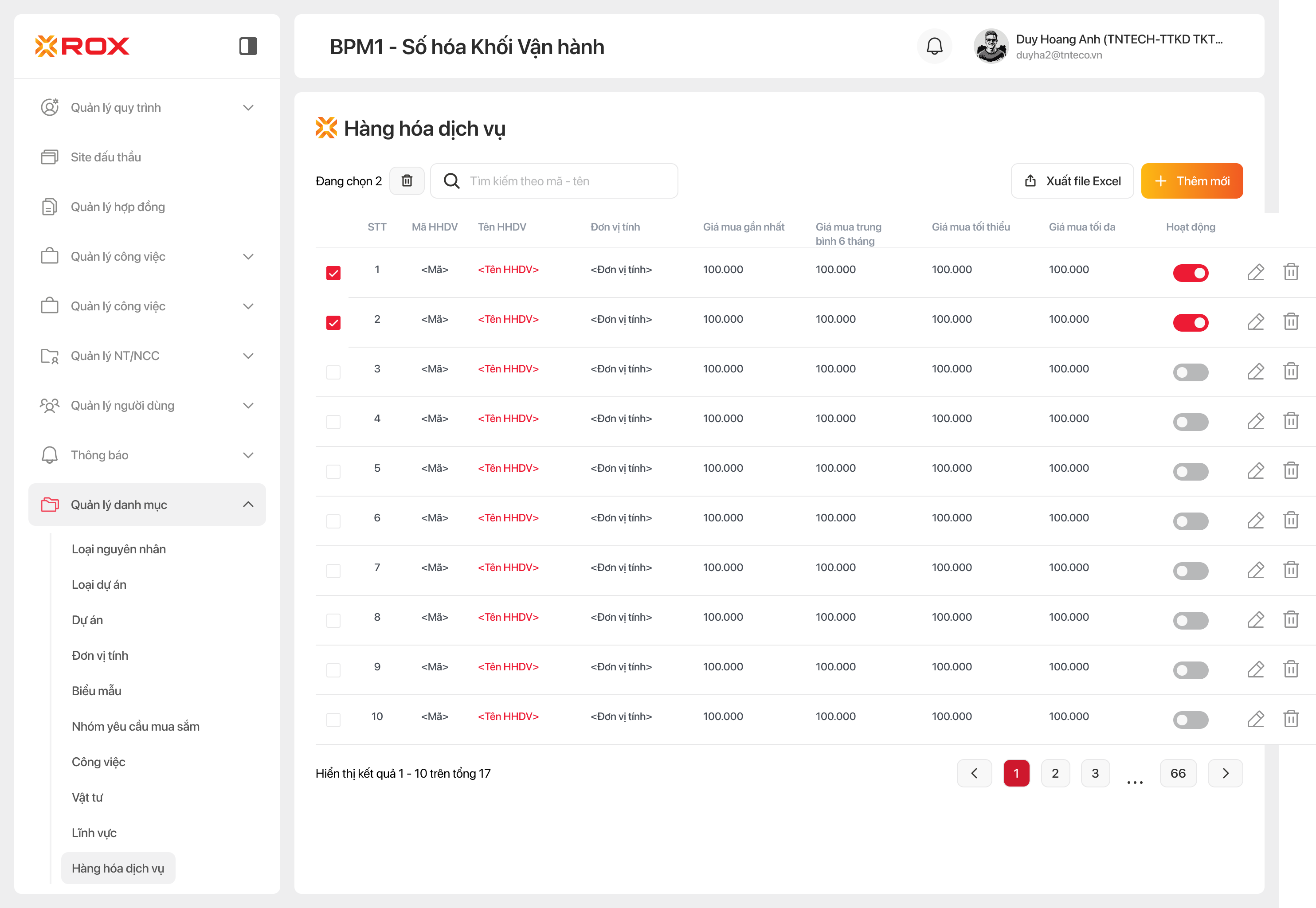Collapse the sidebar with the panel icon
Image resolution: width=1316 pixels, height=908 pixels.
[x=248, y=46]
